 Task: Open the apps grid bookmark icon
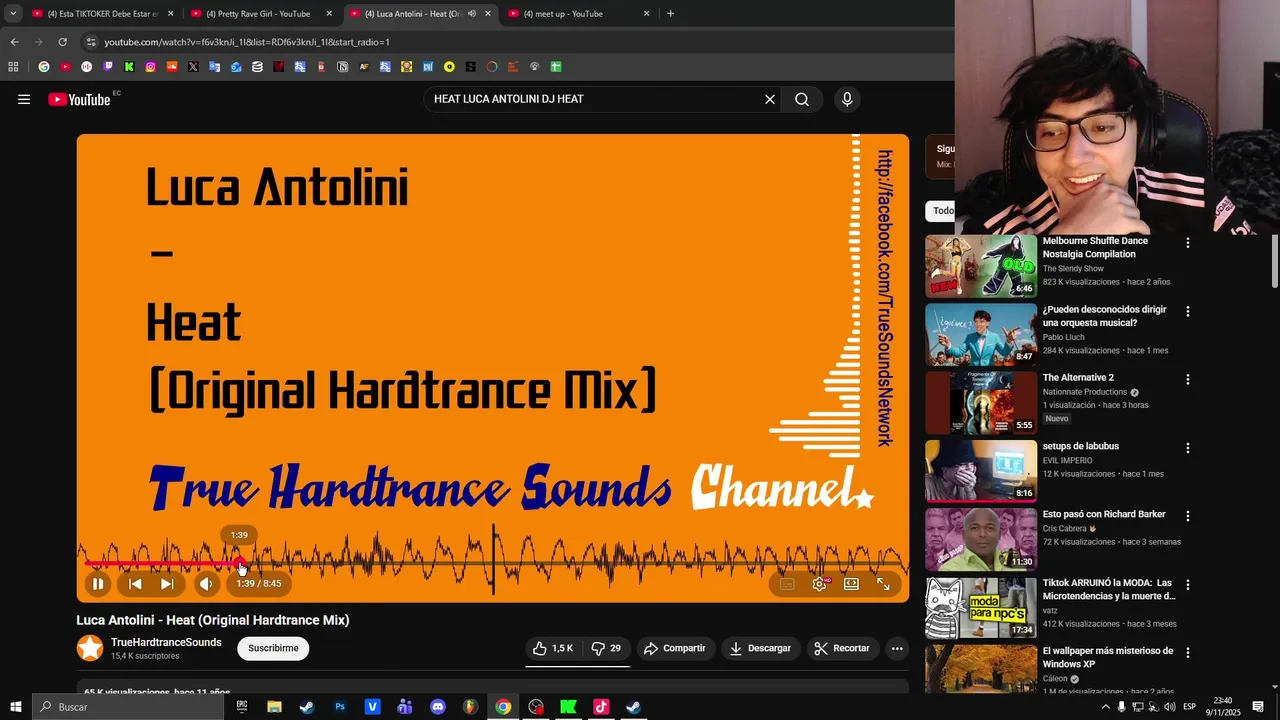coord(13,67)
